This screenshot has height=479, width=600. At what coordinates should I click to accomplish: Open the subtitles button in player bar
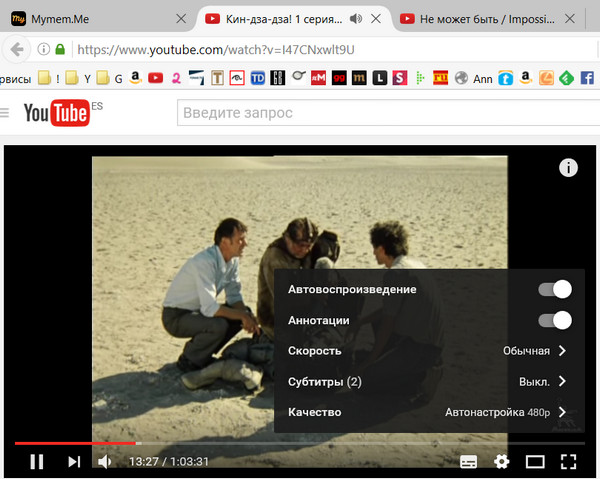coord(469,461)
